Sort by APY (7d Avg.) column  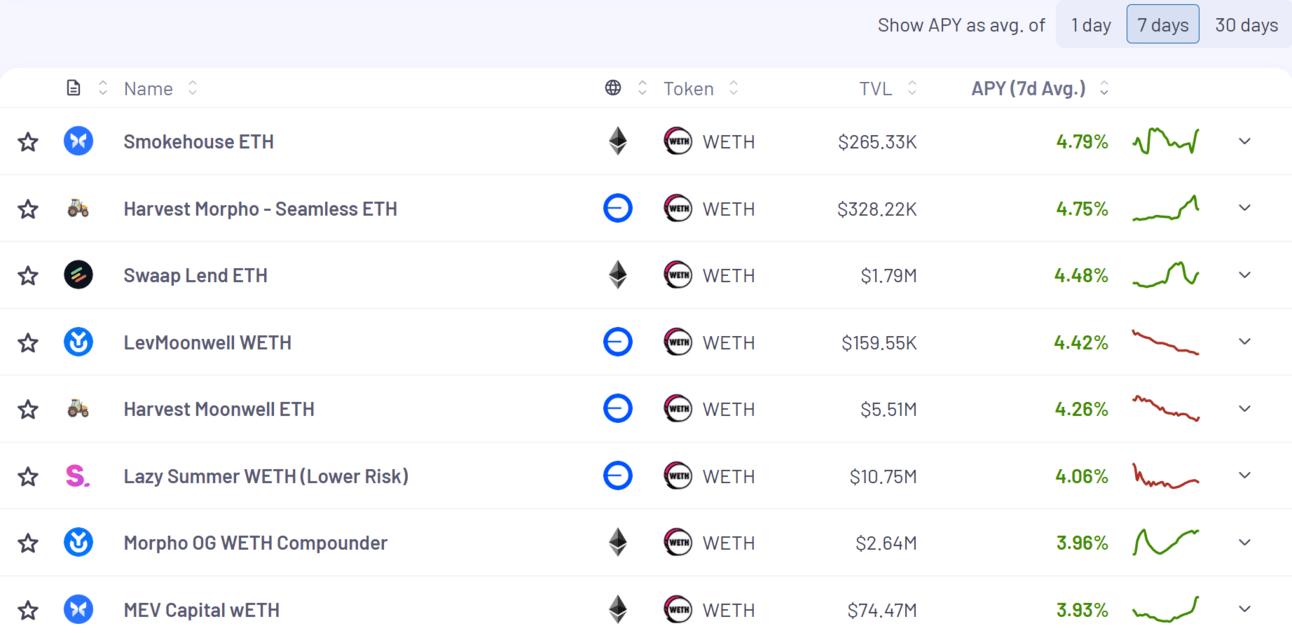pyautogui.click(x=1040, y=88)
